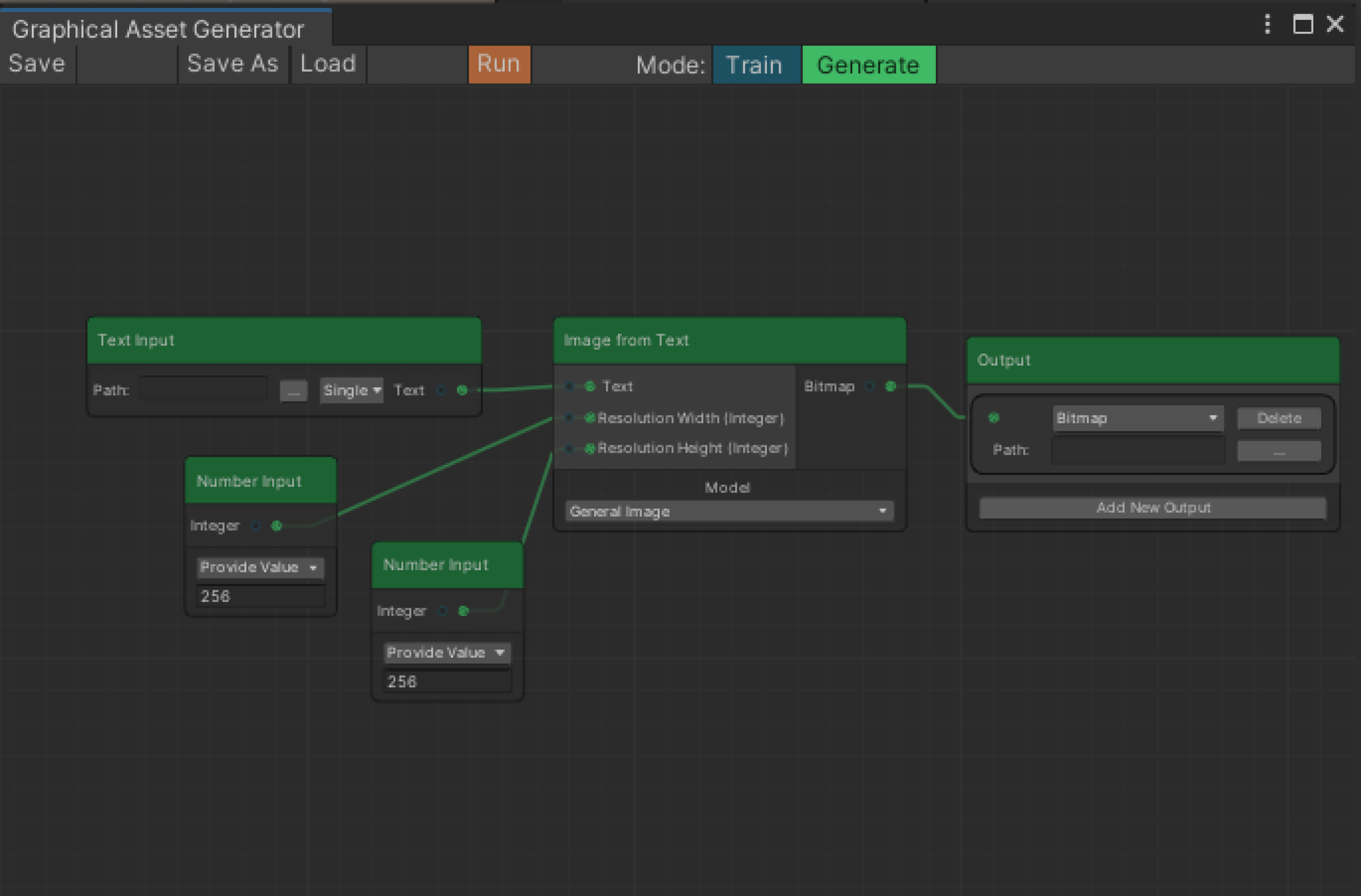Delete the Bitmap output entry
Image resolution: width=1361 pixels, height=896 pixels.
point(1278,418)
